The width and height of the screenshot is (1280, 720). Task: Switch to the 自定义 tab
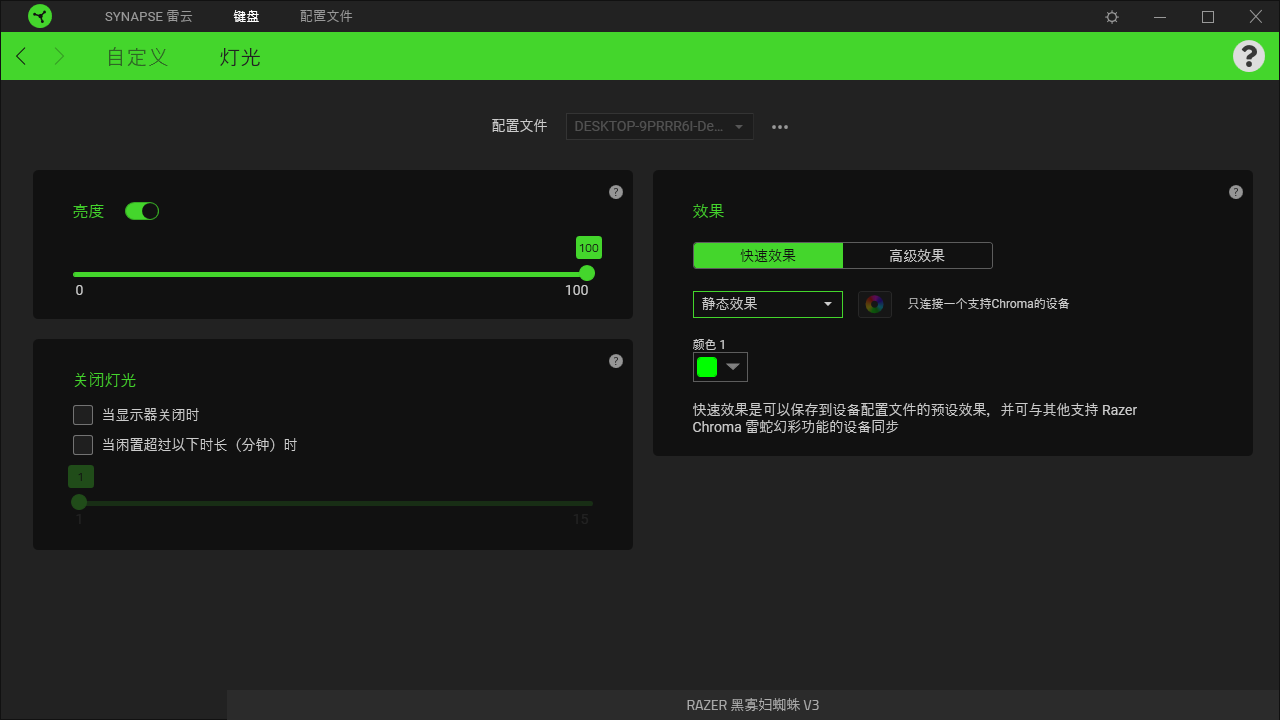point(137,57)
